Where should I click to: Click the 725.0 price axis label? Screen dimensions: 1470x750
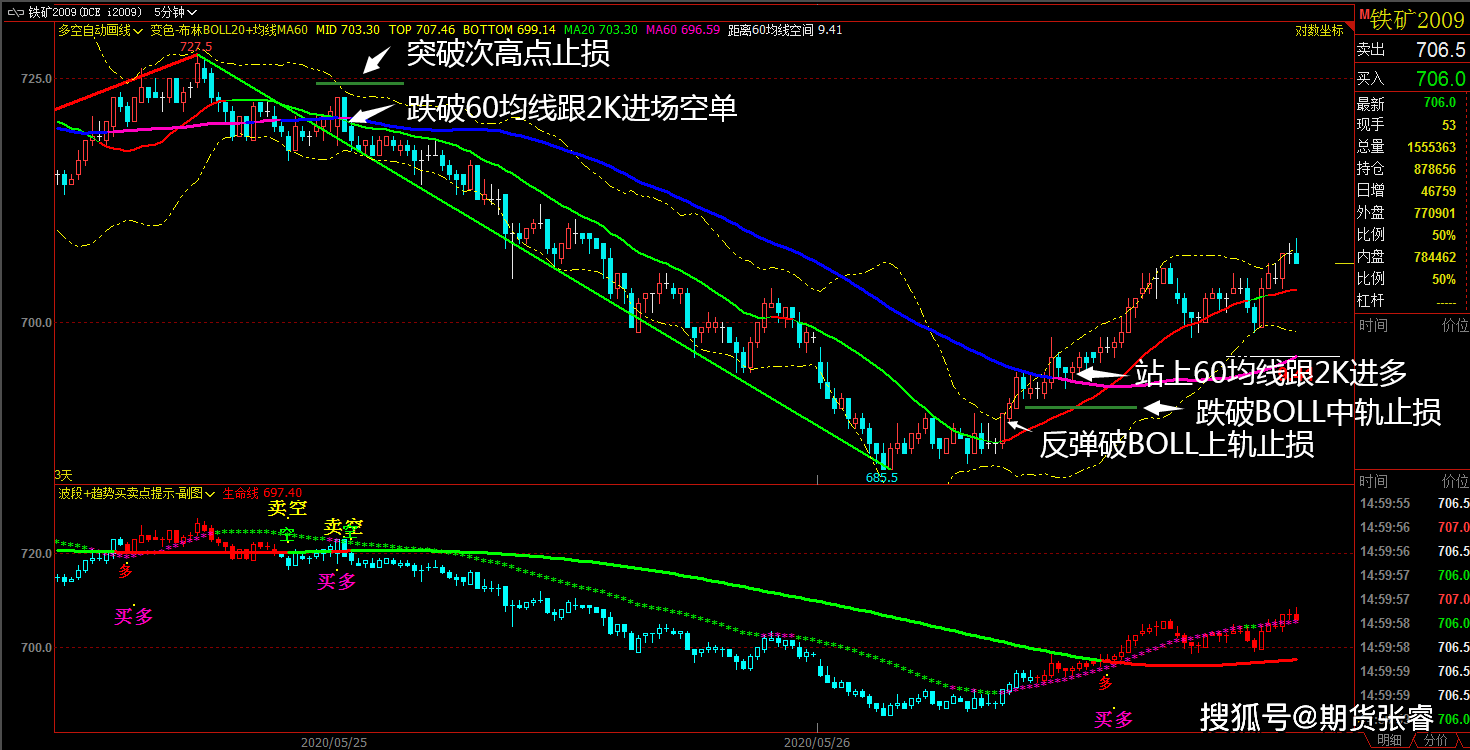pos(37,78)
